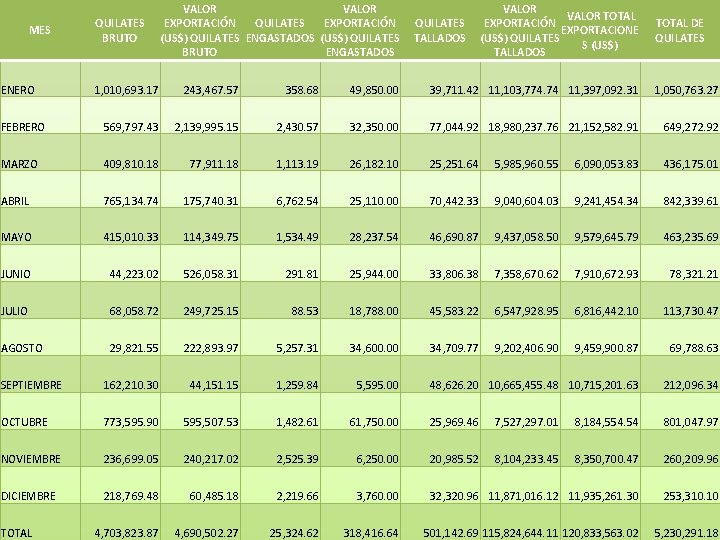This screenshot has height=540, width=720.
Task: Select the JUNIO row label
Action: pyautogui.click(x=16, y=274)
